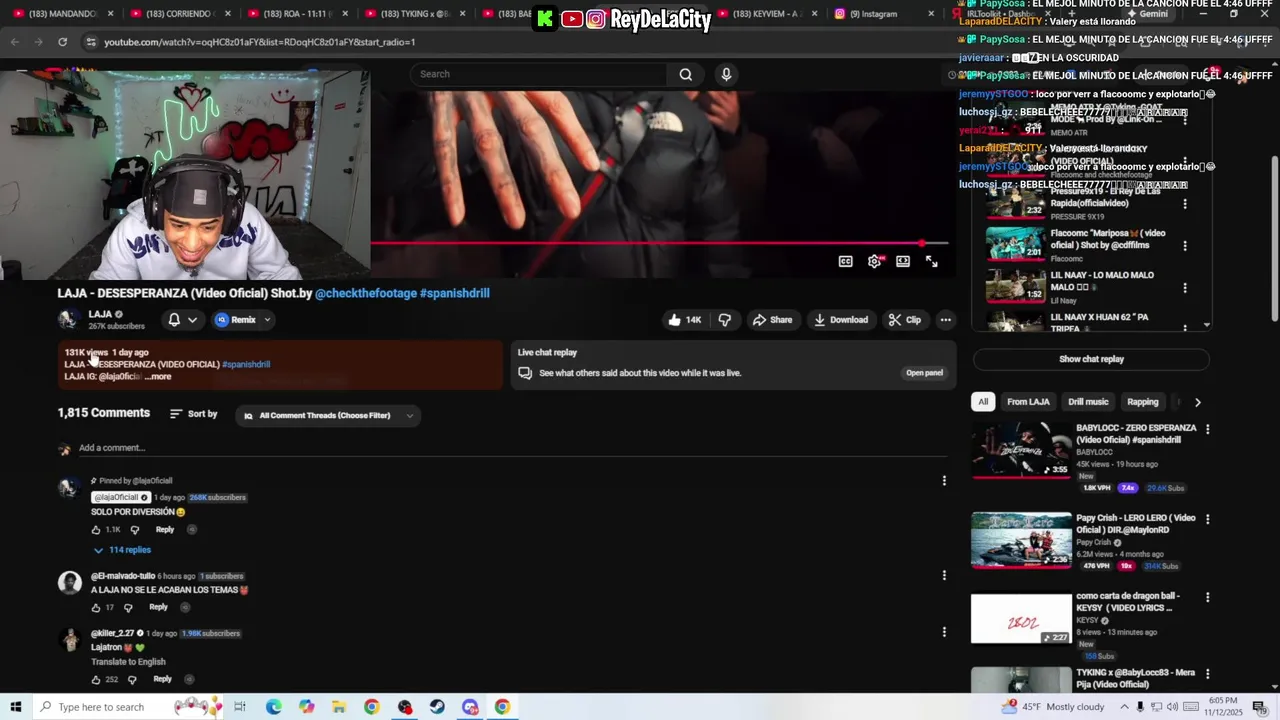Open options for como carta de dragon ball
Image resolution: width=1280 pixels, height=720 pixels.
coord(1207,597)
